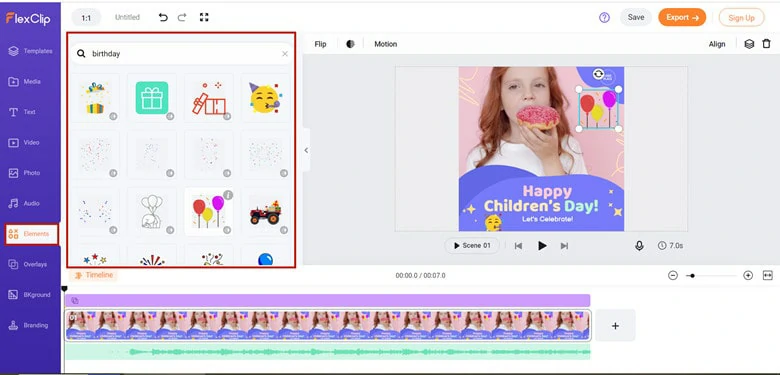Select the balloons element on canvas
The width and height of the screenshot is (780, 375).
[598, 109]
